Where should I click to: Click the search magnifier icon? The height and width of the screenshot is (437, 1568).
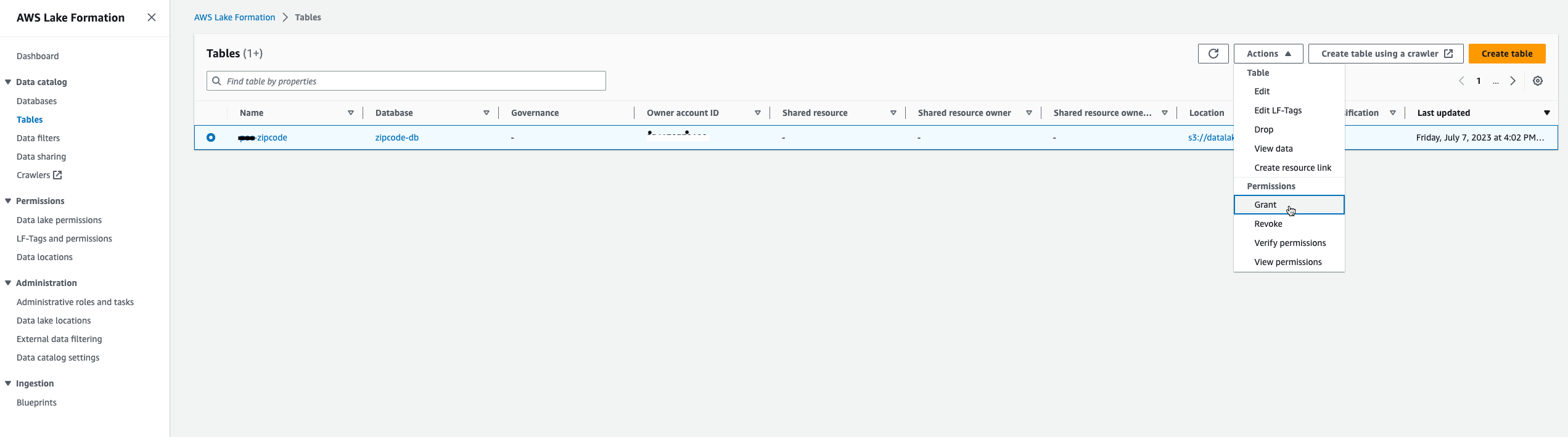pos(216,81)
